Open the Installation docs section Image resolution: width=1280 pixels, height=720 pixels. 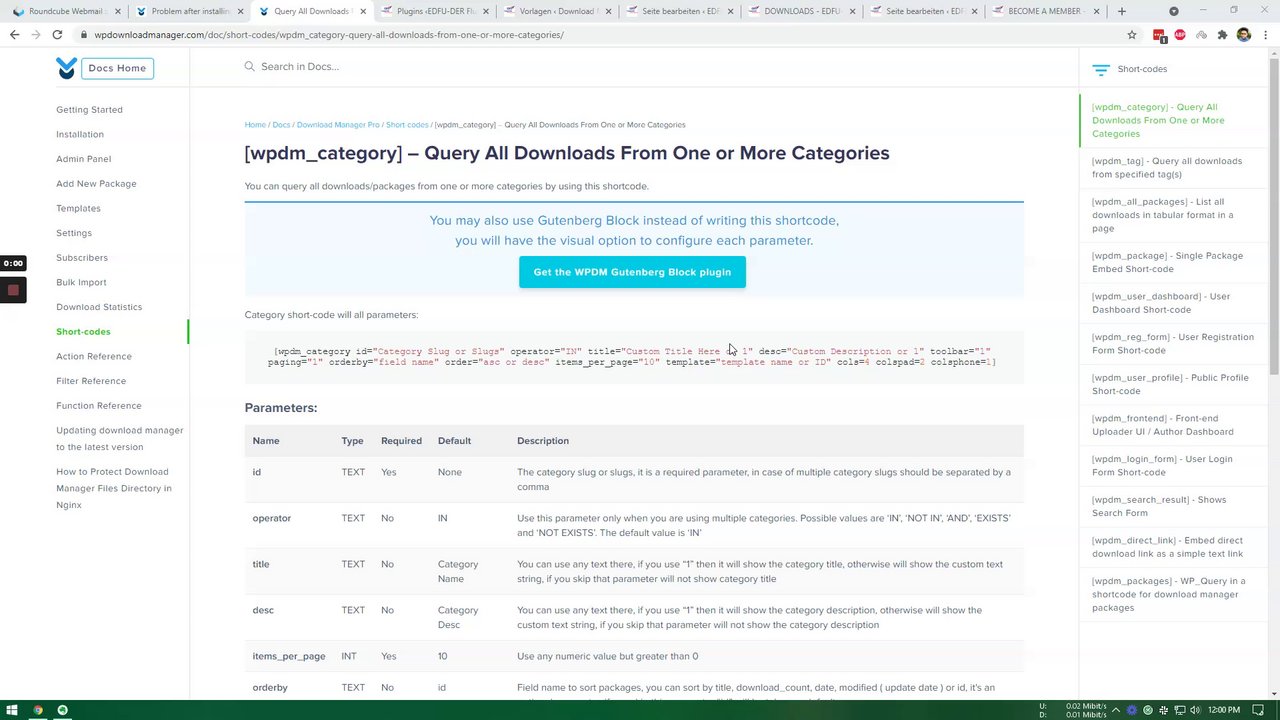point(80,134)
